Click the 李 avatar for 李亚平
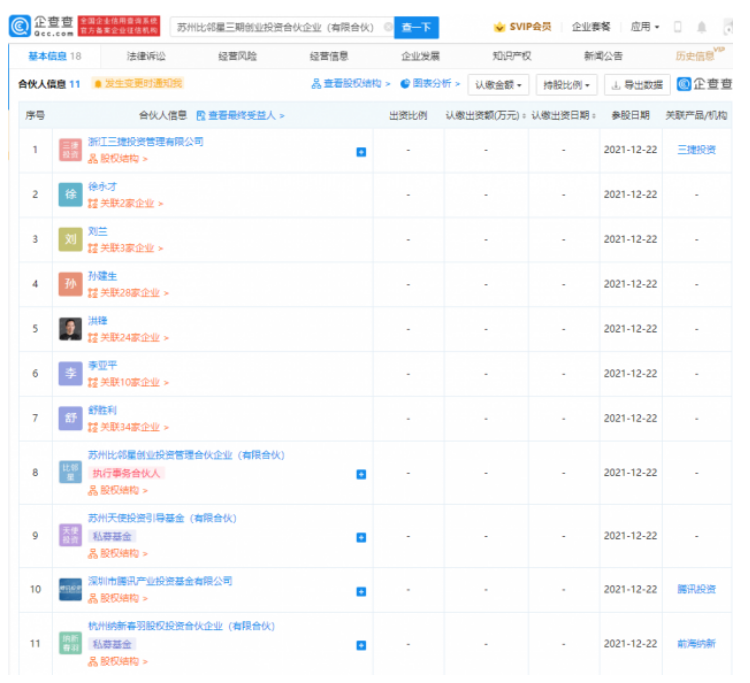The width and height of the screenshot is (750, 683). 70,374
